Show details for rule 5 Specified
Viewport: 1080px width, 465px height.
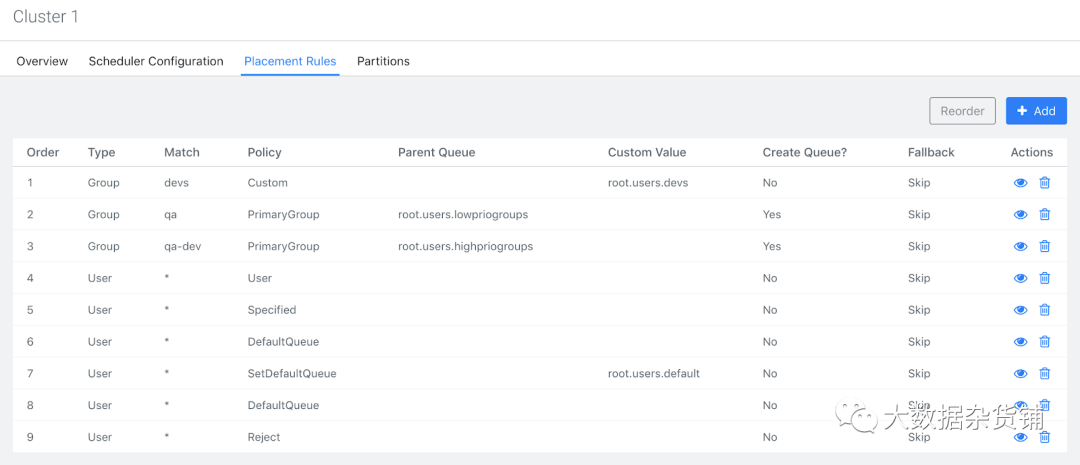[x=1020, y=310]
